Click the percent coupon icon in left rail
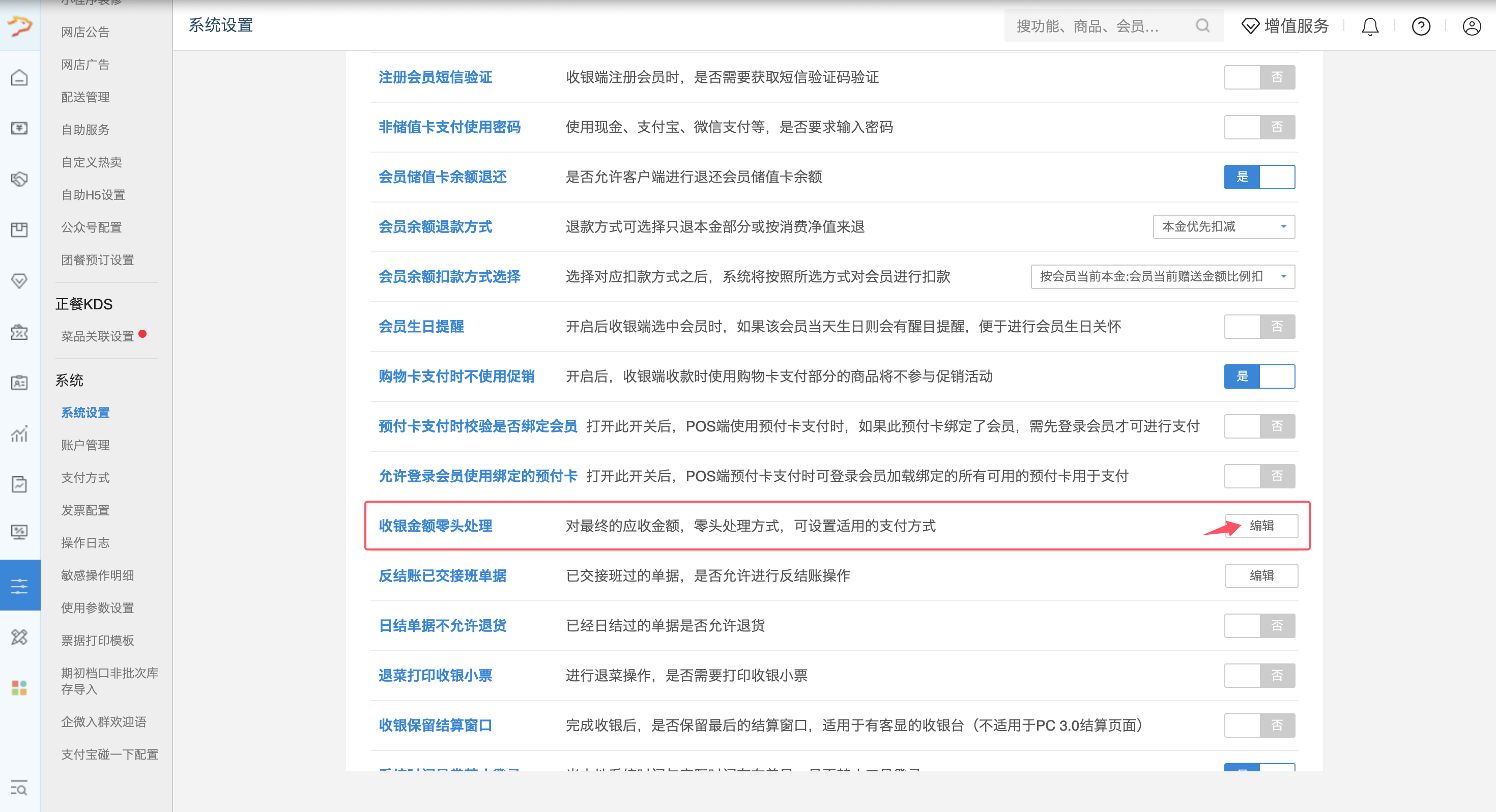 click(x=19, y=332)
